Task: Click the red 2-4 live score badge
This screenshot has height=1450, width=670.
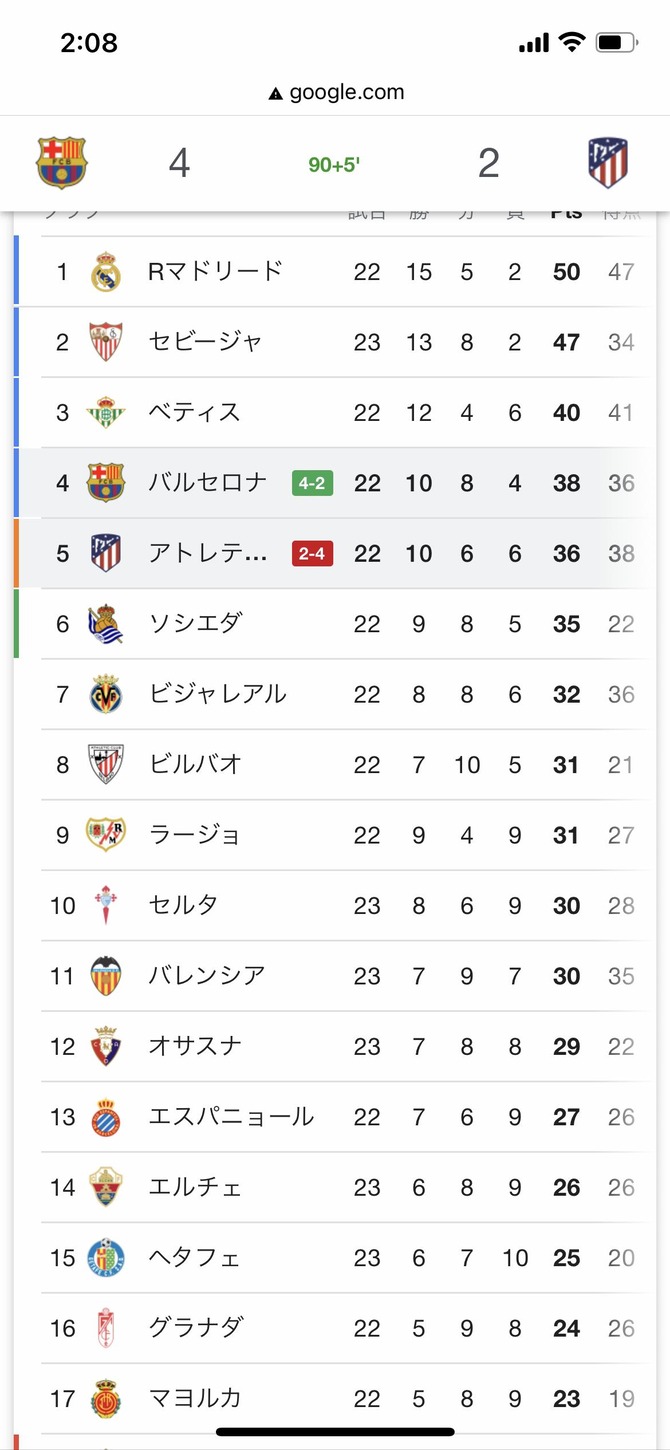Action: pyautogui.click(x=312, y=553)
